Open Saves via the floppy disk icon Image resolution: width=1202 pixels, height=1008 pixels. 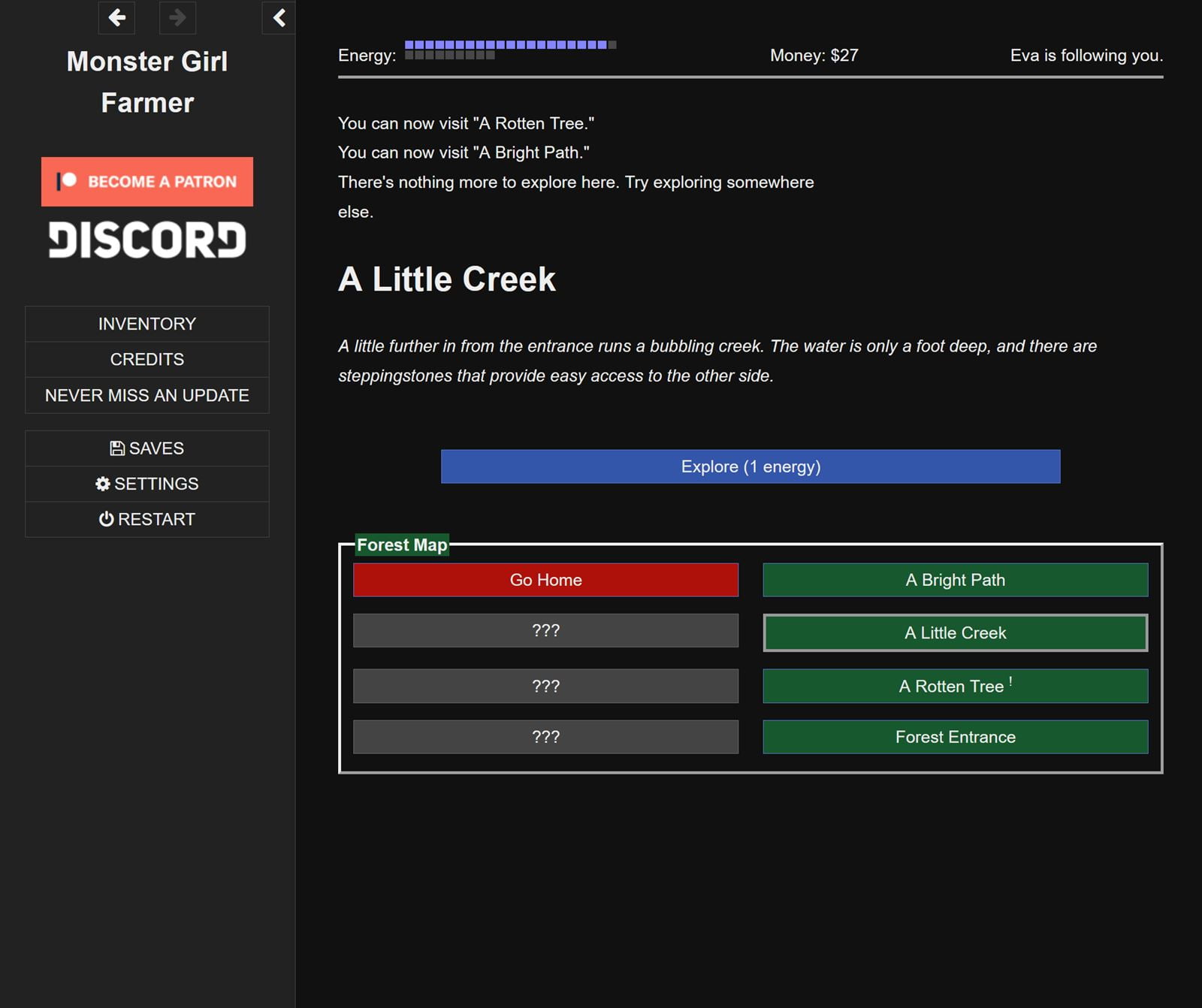(x=117, y=448)
